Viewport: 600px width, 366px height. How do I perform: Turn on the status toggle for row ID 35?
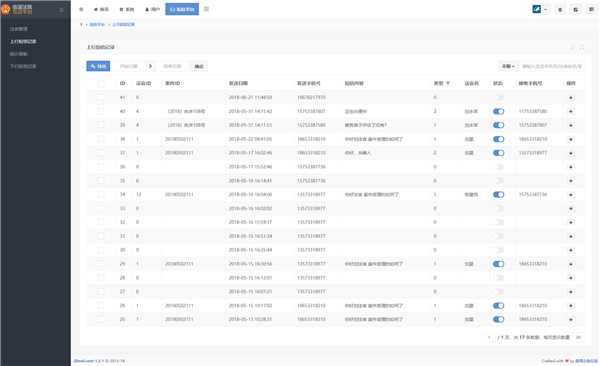pyautogui.click(x=499, y=181)
